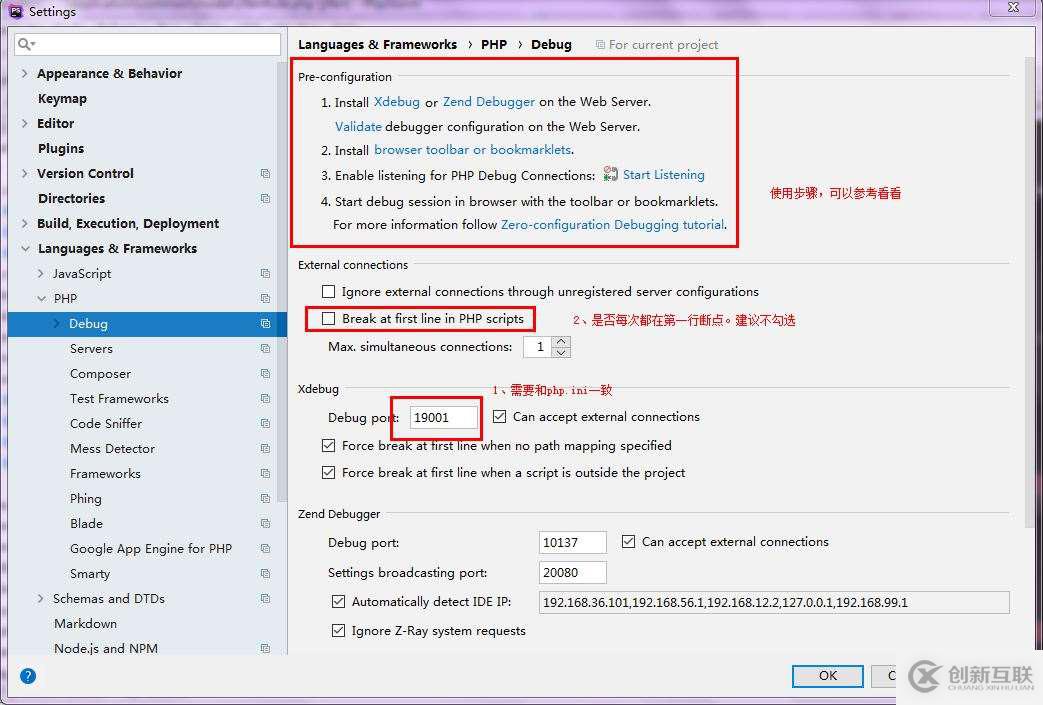Uncheck Force break when script is outside project

point(328,472)
